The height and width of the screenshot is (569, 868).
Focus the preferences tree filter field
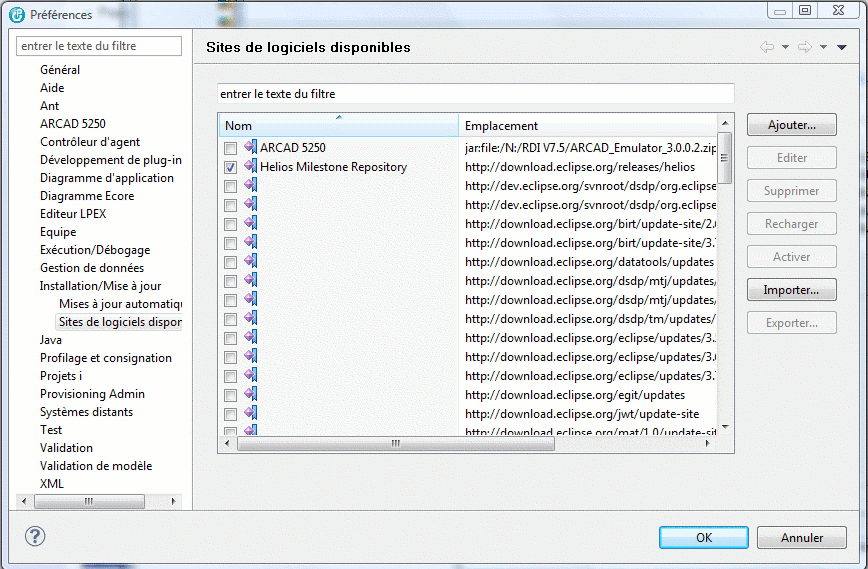[x=99, y=46]
